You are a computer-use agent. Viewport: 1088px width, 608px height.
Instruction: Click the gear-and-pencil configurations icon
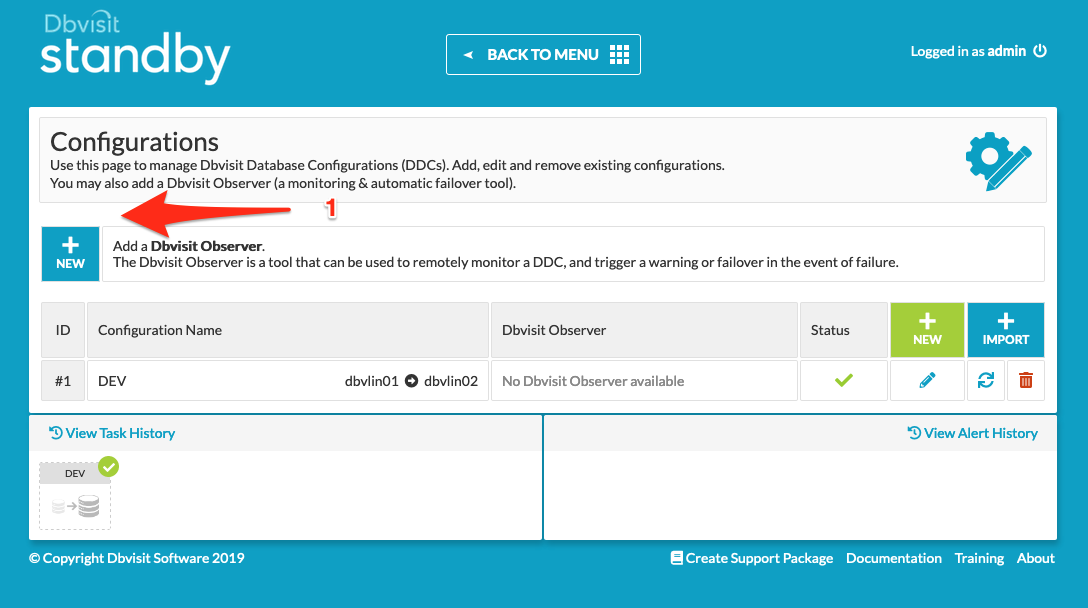tap(996, 159)
